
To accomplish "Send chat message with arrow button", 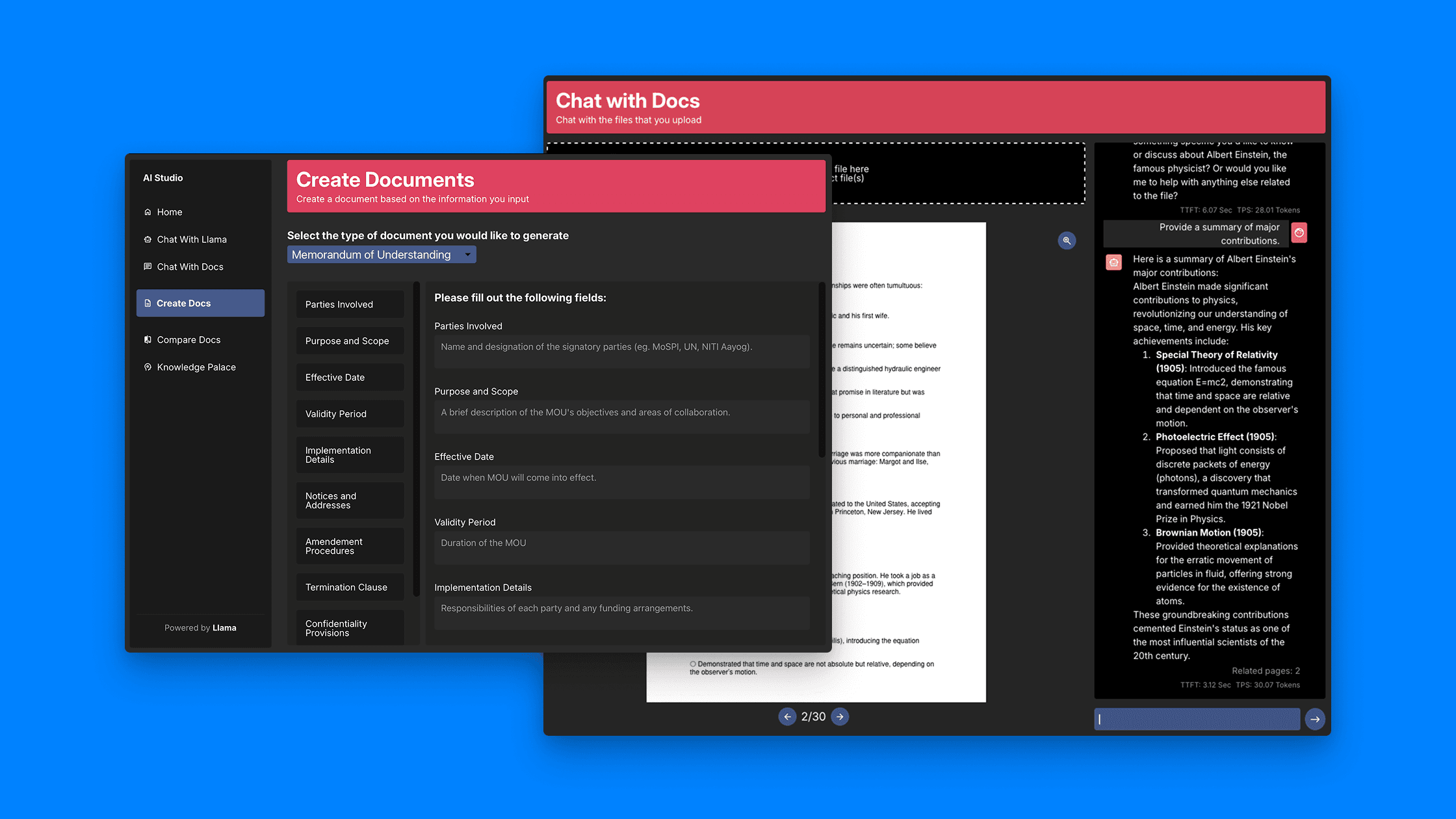I will click(1315, 719).
